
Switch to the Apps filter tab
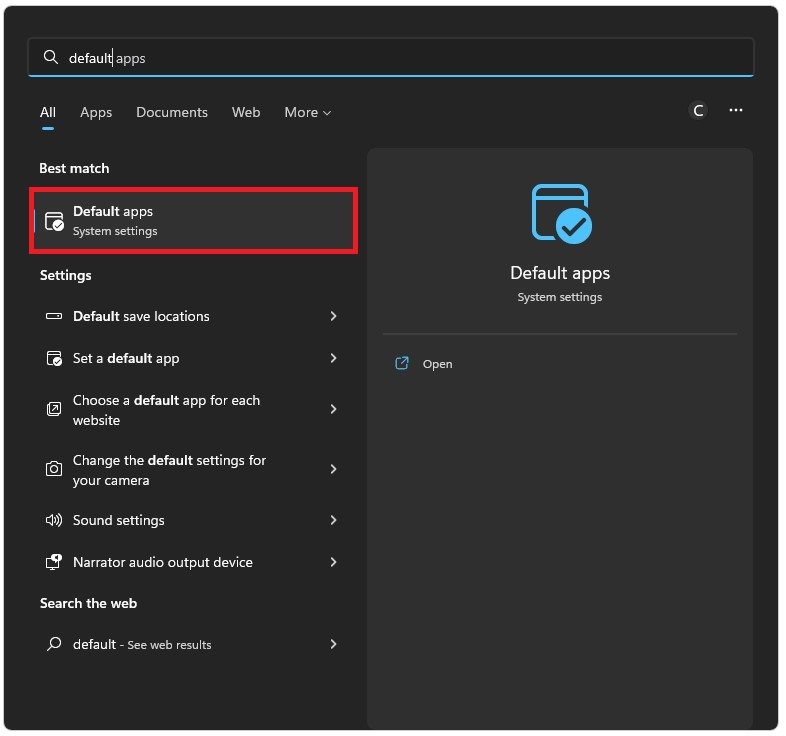(96, 113)
